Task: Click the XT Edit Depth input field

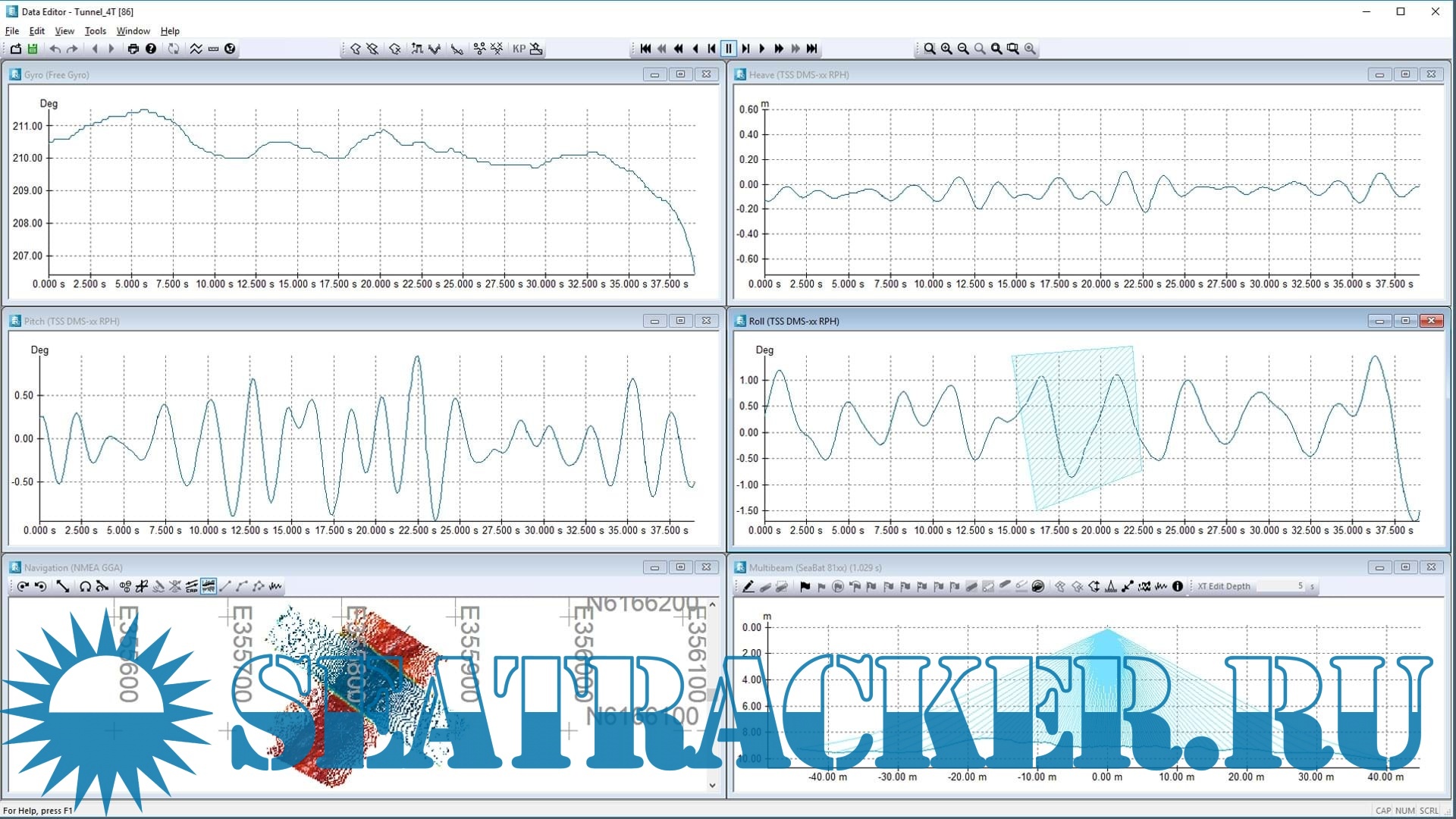Action: [x=1280, y=586]
